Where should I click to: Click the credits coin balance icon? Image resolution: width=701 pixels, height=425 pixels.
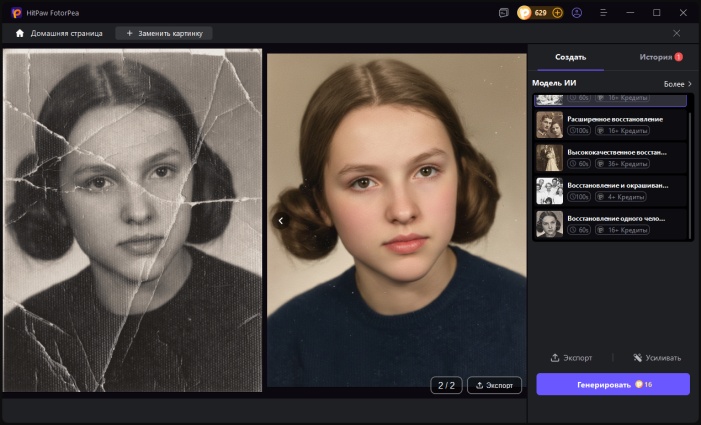(x=526, y=13)
